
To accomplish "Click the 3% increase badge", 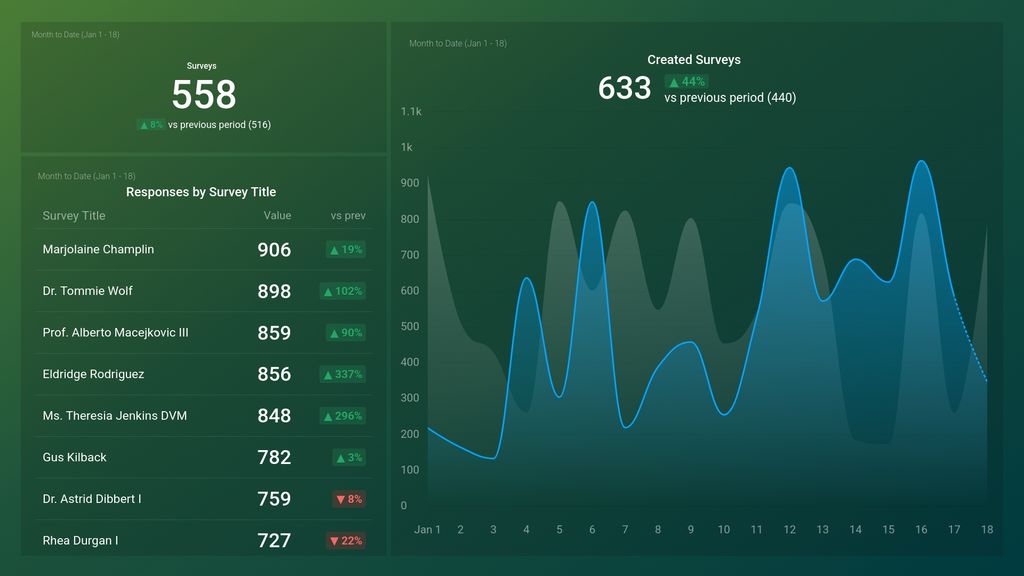I will 349,457.
